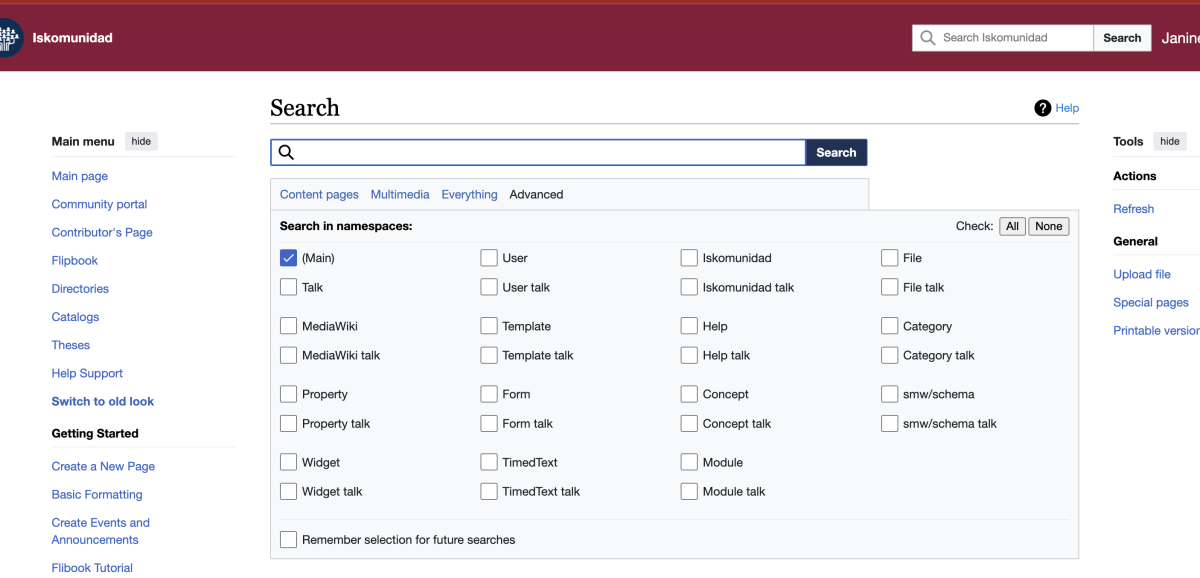Click the magnifier icon in header search
This screenshot has height=578, width=1200.
[x=927, y=38]
